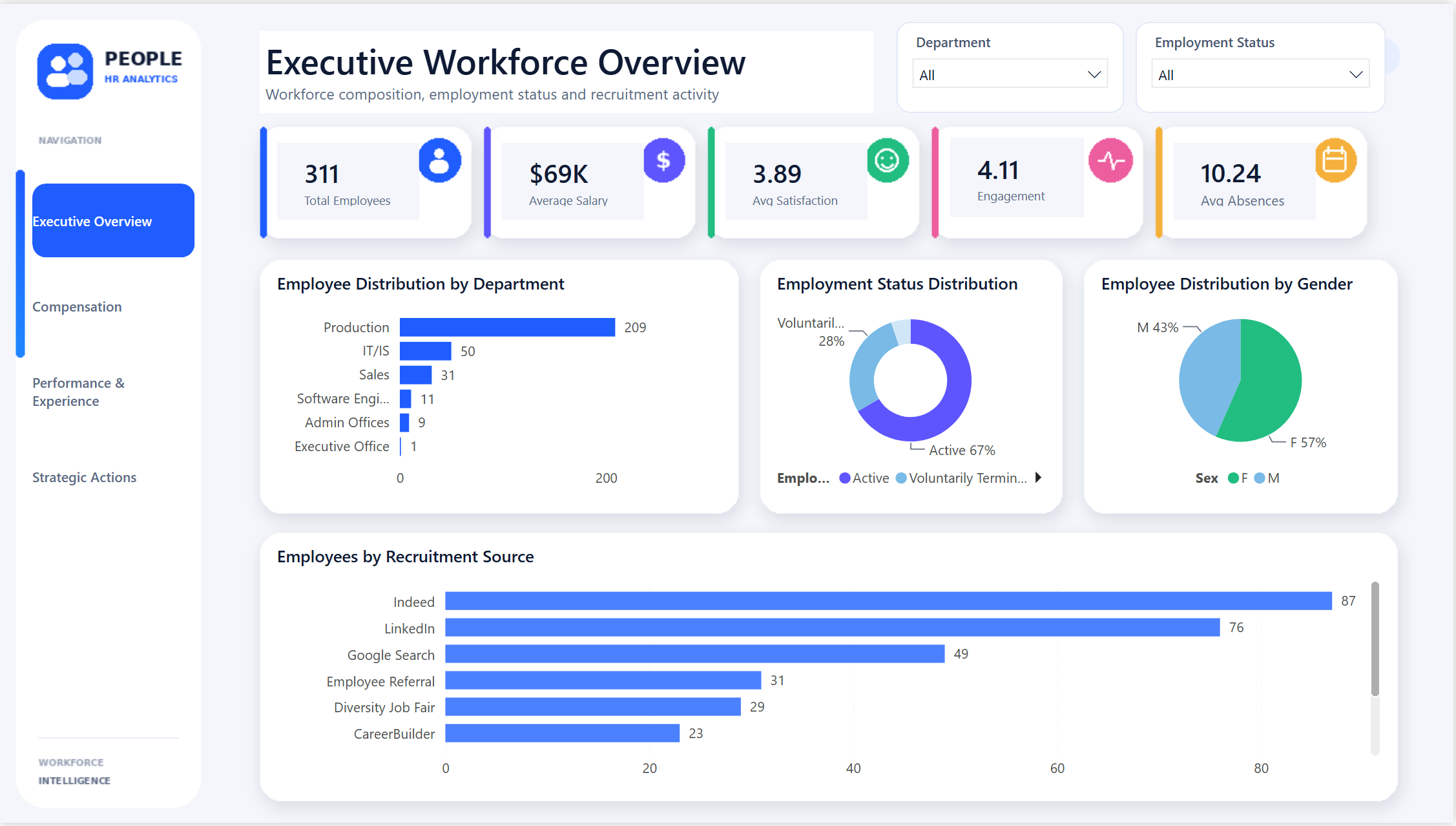Click the smiley icon on Avg Satisfaction card
This screenshot has width=1456, height=826.
(x=888, y=160)
